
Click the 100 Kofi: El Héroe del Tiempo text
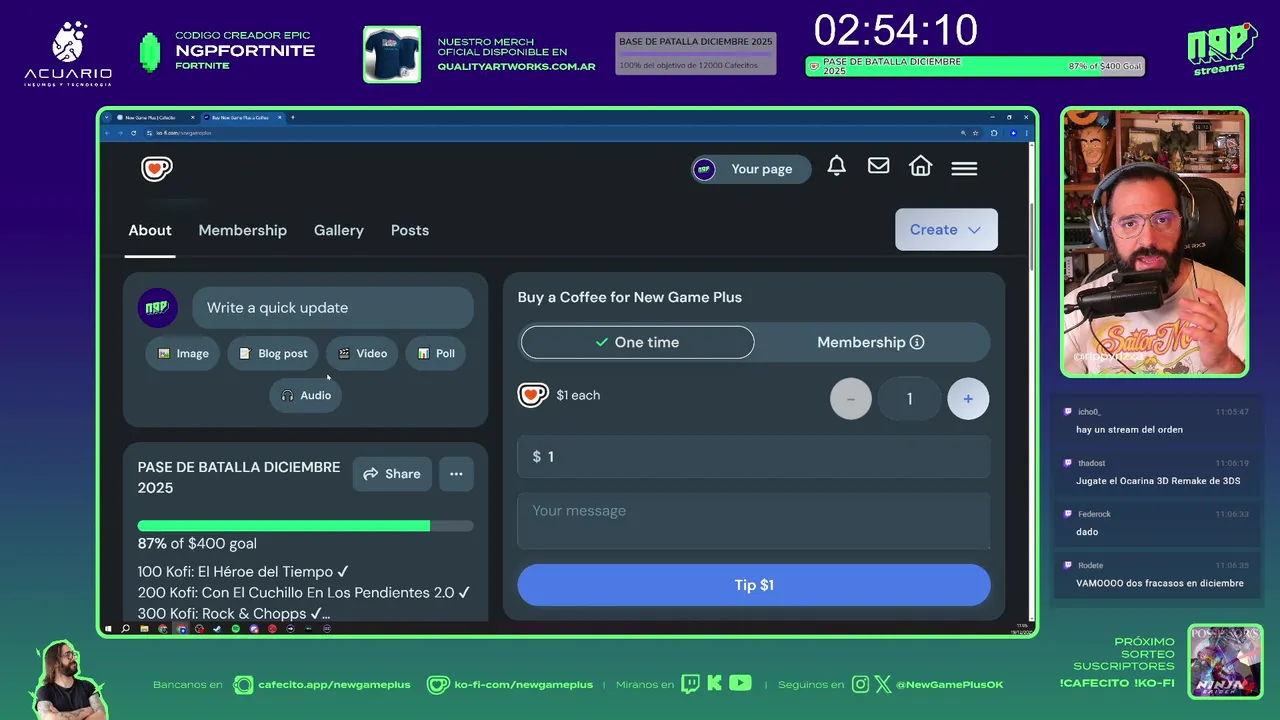(243, 572)
